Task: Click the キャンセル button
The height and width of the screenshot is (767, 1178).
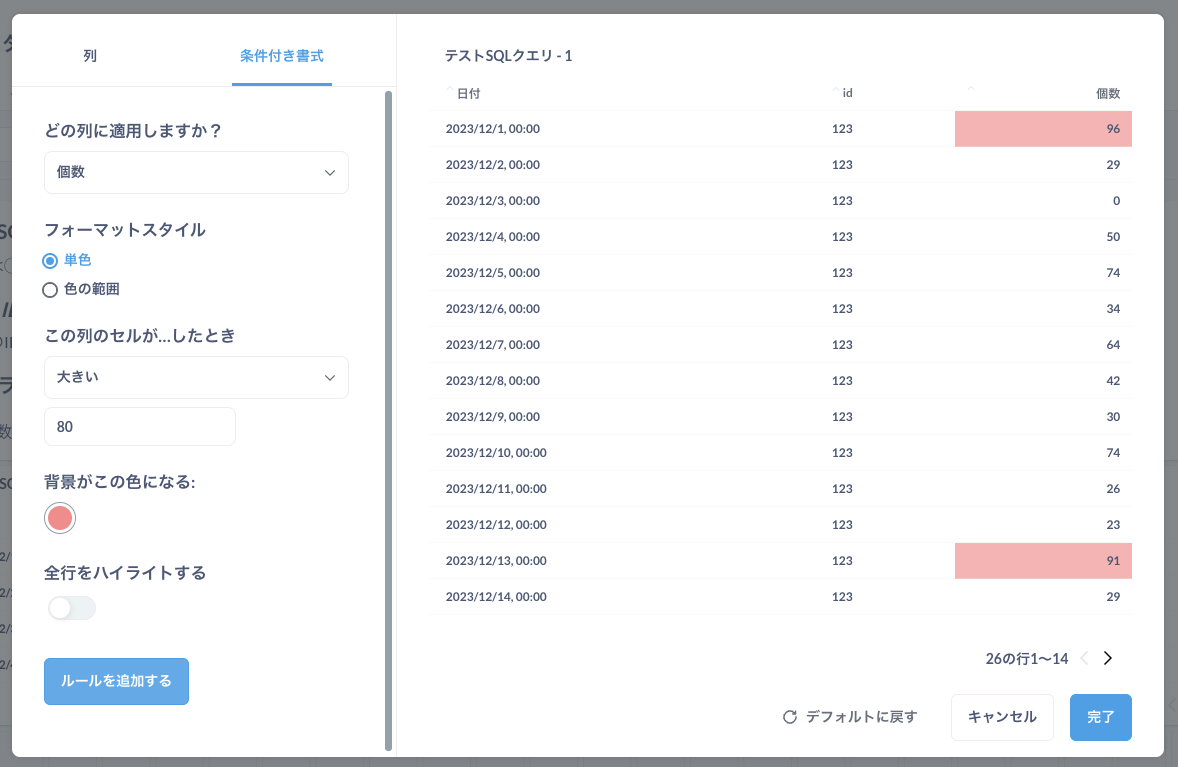Action: point(1001,717)
